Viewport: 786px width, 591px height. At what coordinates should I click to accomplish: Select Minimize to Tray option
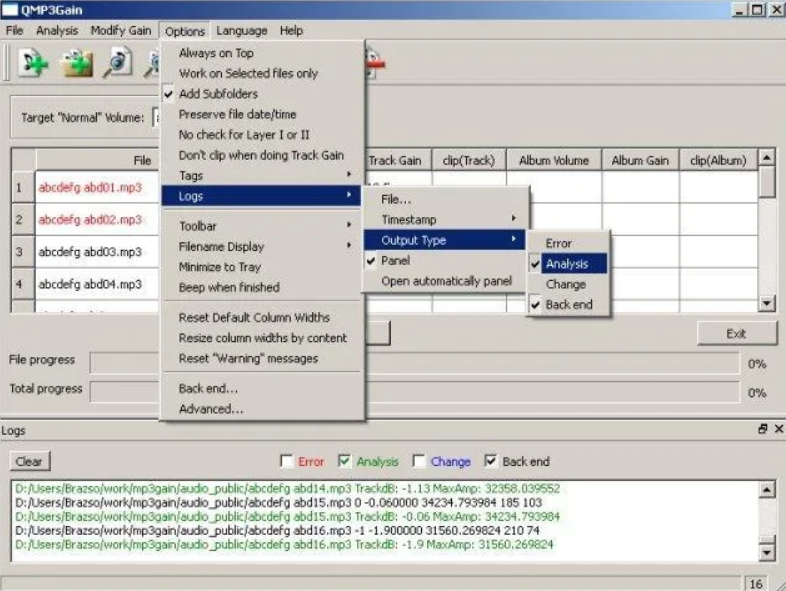click(261, 267)
